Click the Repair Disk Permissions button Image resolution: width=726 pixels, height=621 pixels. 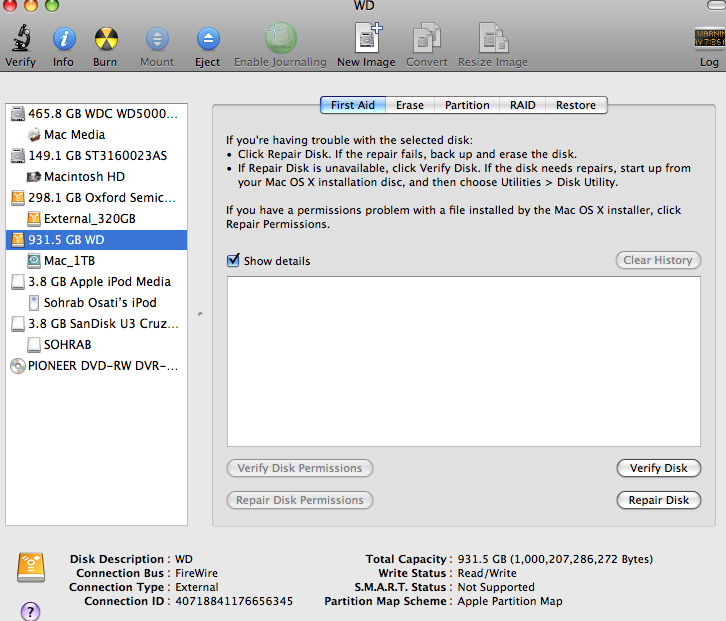[x=300, y=500]
